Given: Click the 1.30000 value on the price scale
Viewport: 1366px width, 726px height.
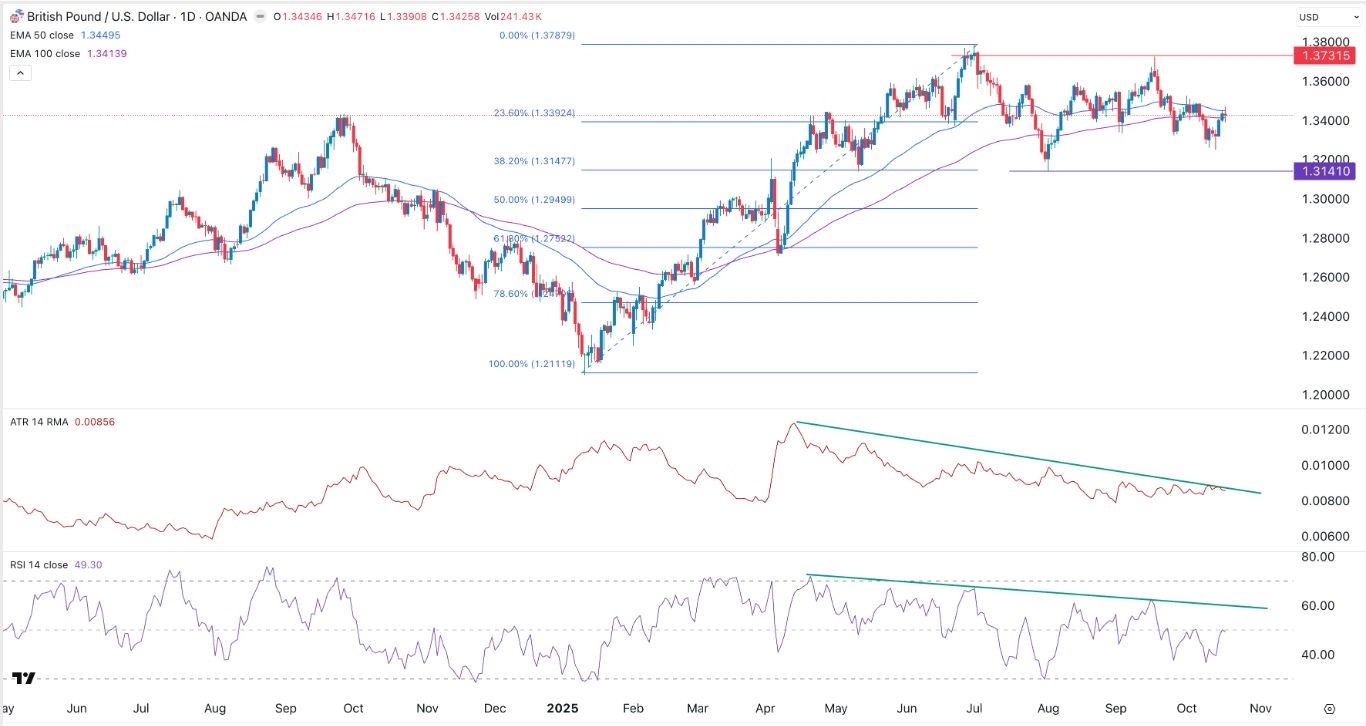Looking at the screenshot, I should (1327, 199).
